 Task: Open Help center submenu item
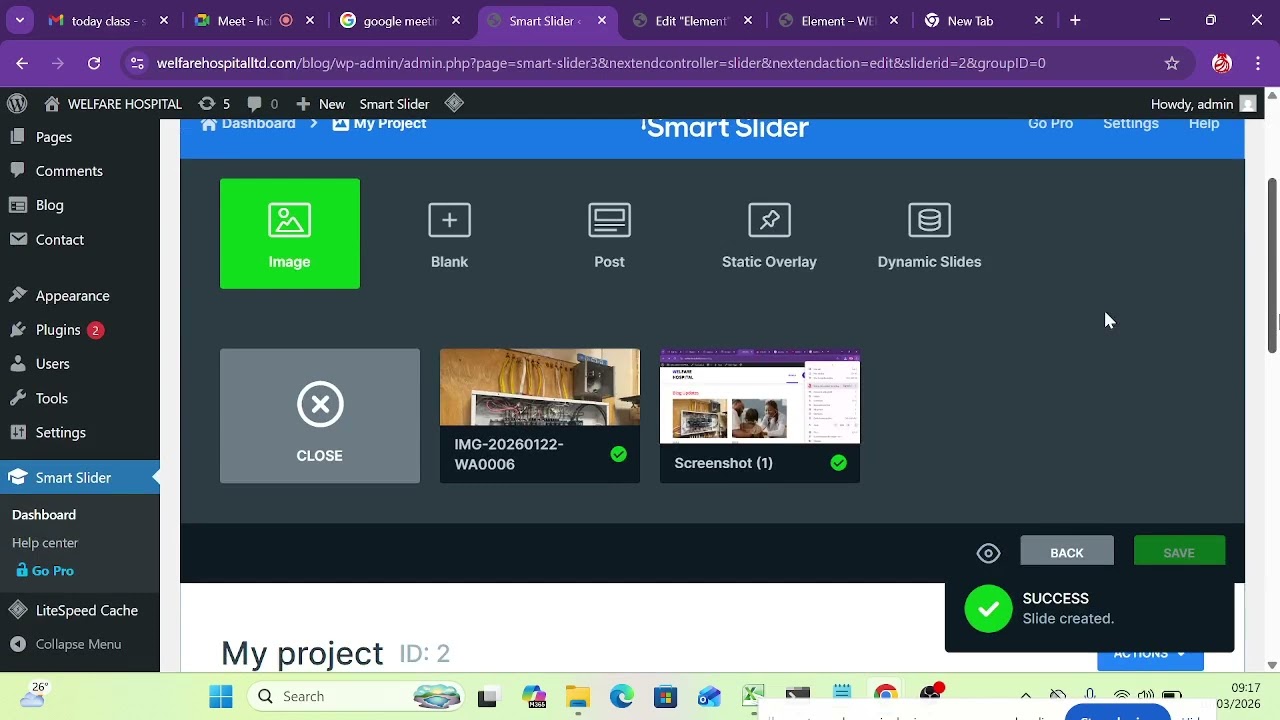pyautogui.click(x=45, y=543)
